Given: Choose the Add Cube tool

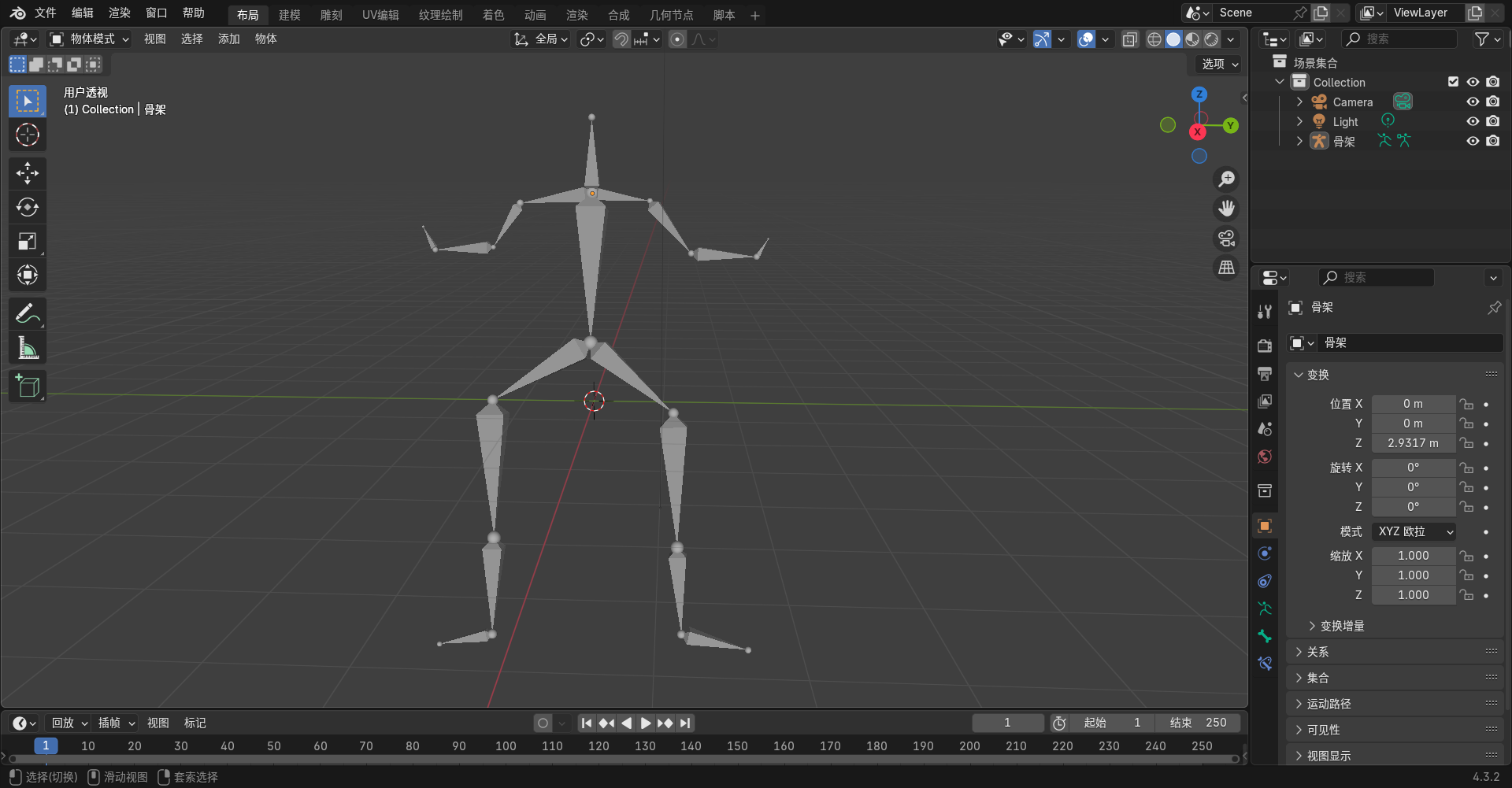Looking at the screenshot, I should click(28, 386).
